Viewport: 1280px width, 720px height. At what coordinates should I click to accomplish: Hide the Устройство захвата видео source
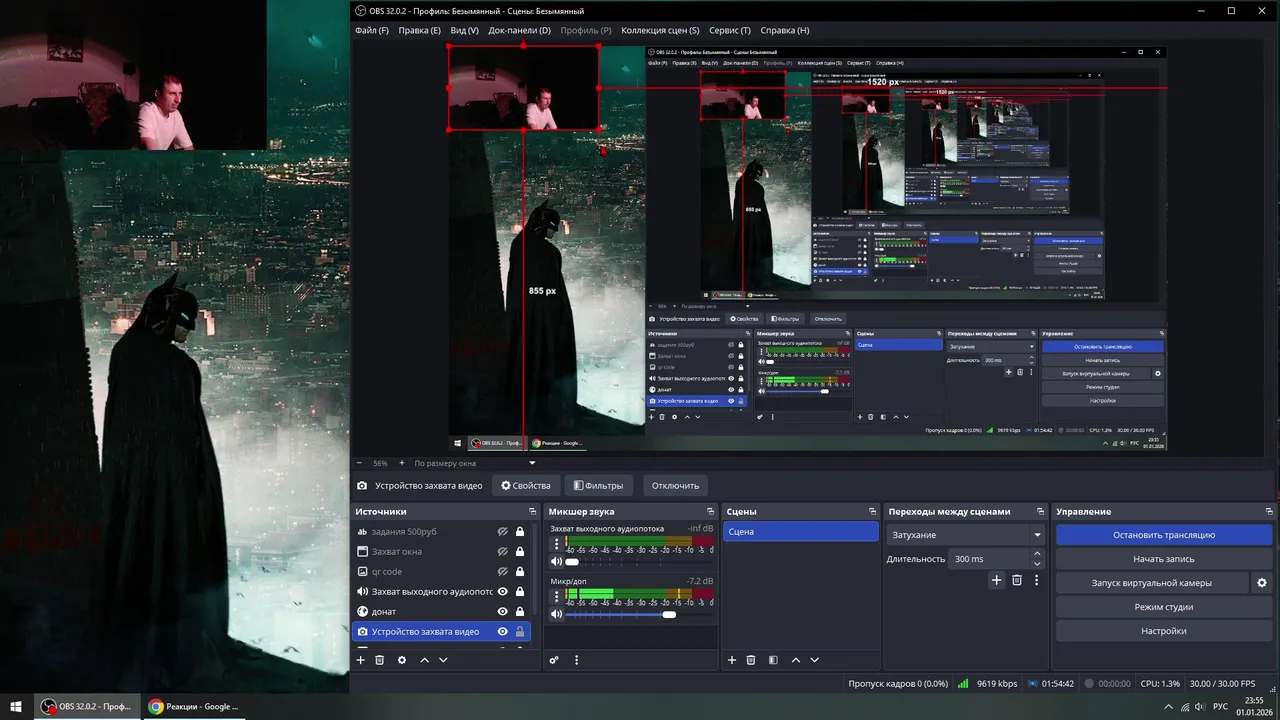(x=503, y=632)
